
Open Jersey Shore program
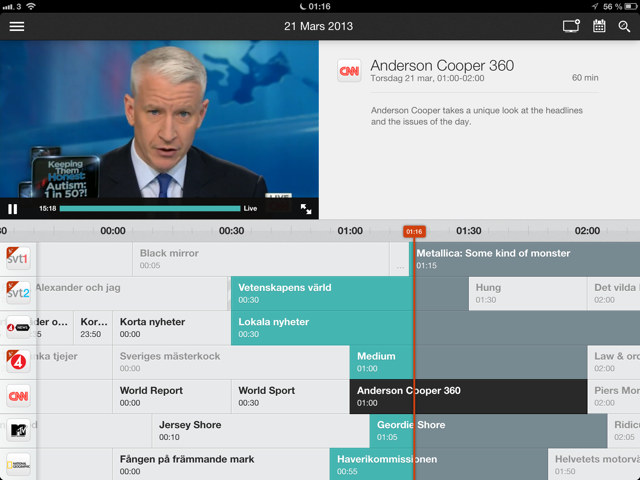(260, 430)
